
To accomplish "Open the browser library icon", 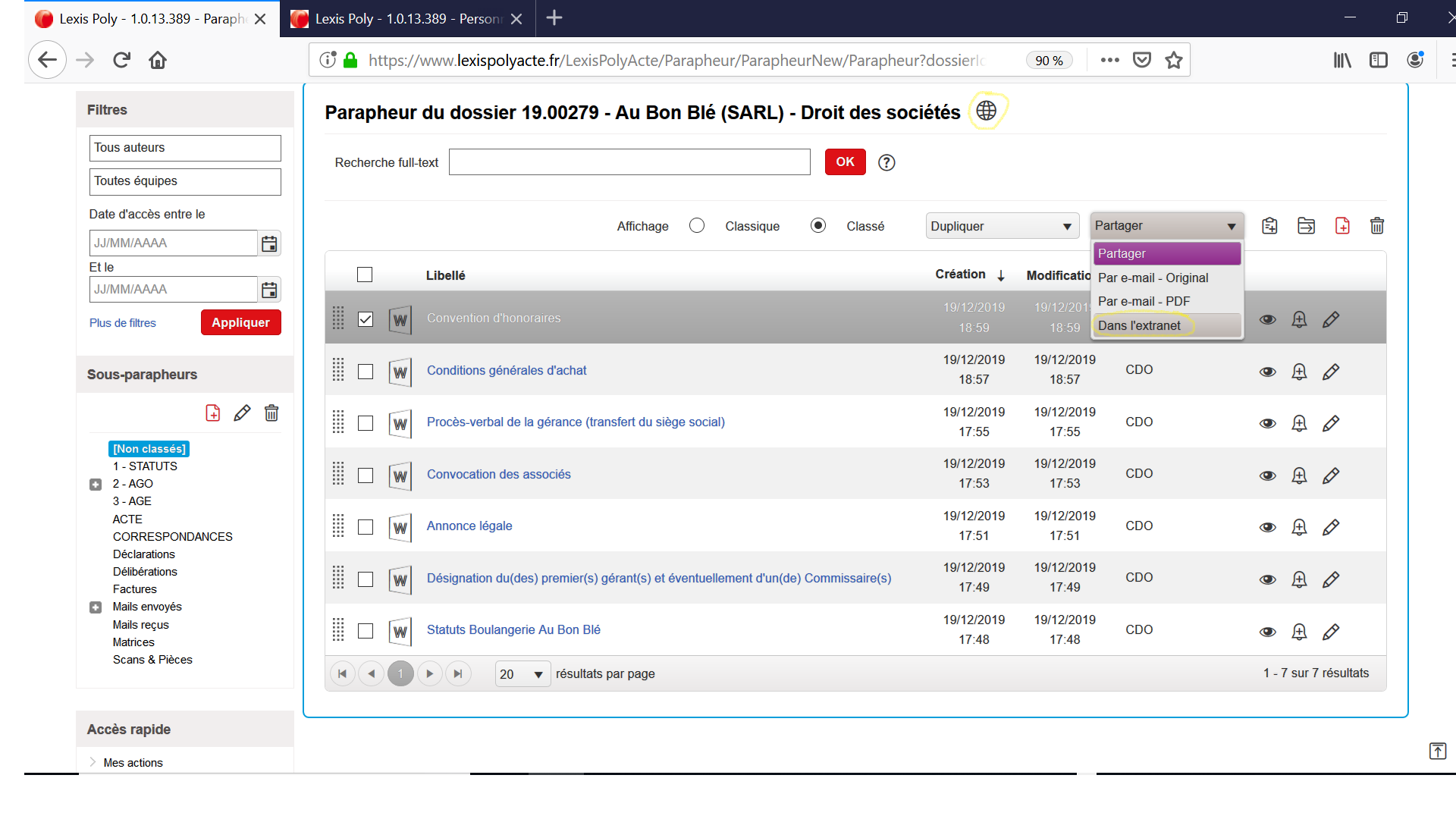I will click(1342, 60).
